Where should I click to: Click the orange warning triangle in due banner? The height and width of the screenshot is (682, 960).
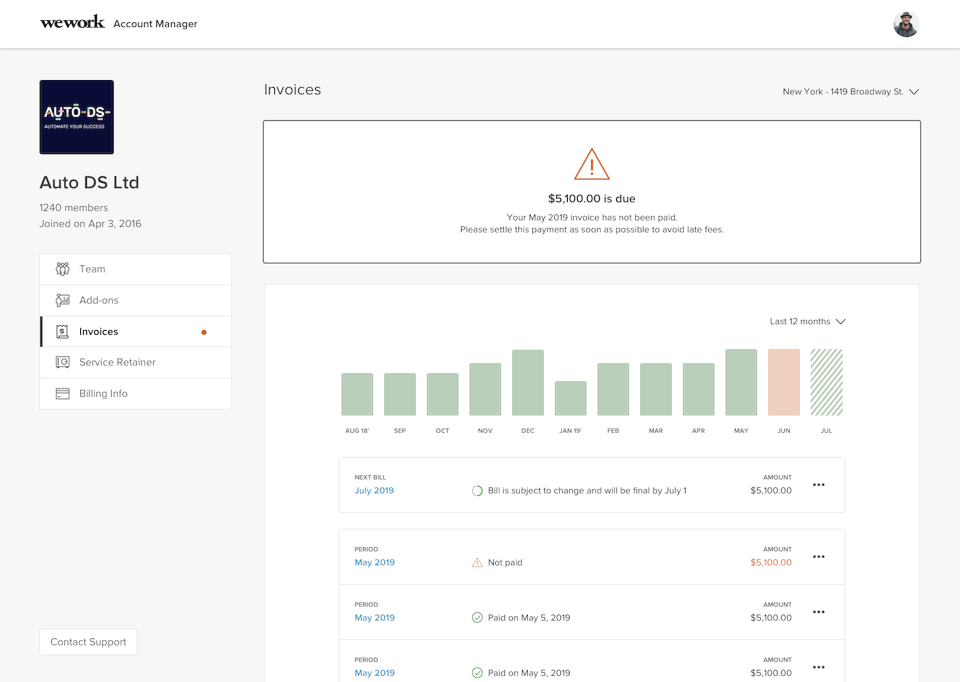click(591, 164)
